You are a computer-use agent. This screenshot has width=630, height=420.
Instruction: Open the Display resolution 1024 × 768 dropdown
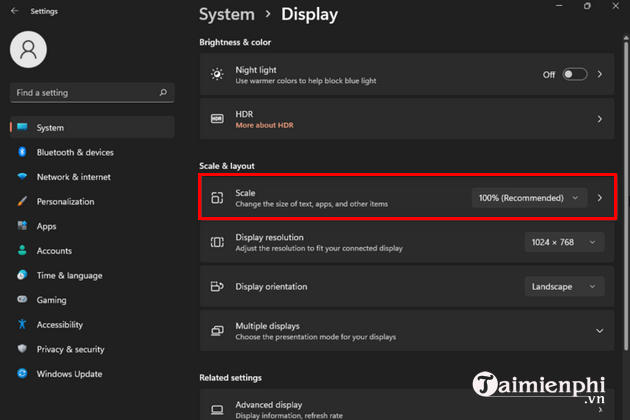(x=564, y=242)
